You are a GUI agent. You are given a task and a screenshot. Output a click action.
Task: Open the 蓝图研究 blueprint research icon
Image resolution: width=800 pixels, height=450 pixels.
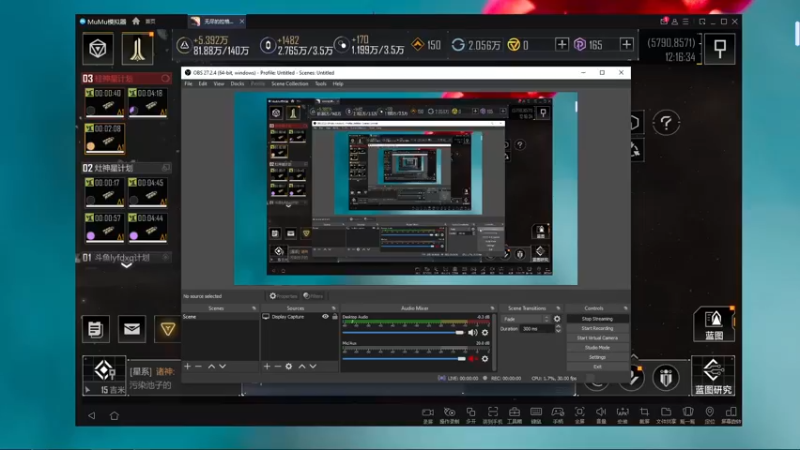(713, 377)
